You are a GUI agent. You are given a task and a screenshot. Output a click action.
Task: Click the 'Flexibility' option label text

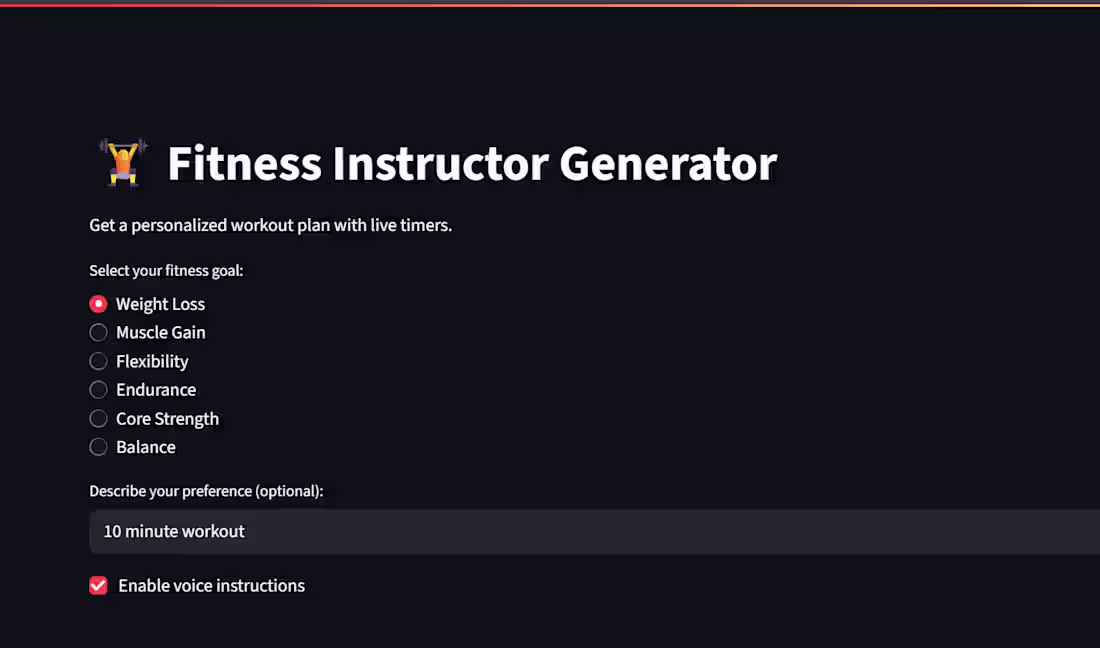tap(152, 361)
